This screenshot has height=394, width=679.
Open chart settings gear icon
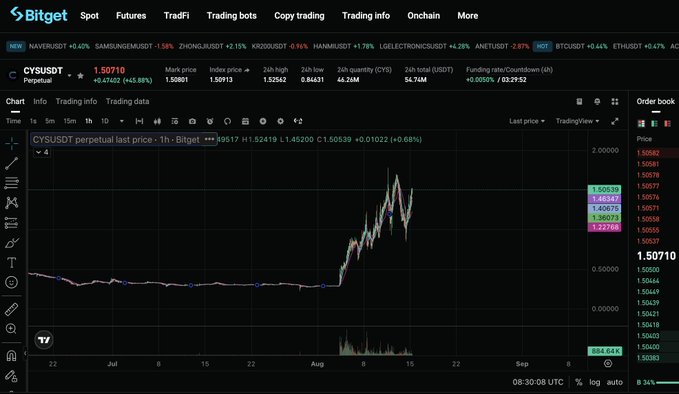point(281,121)
